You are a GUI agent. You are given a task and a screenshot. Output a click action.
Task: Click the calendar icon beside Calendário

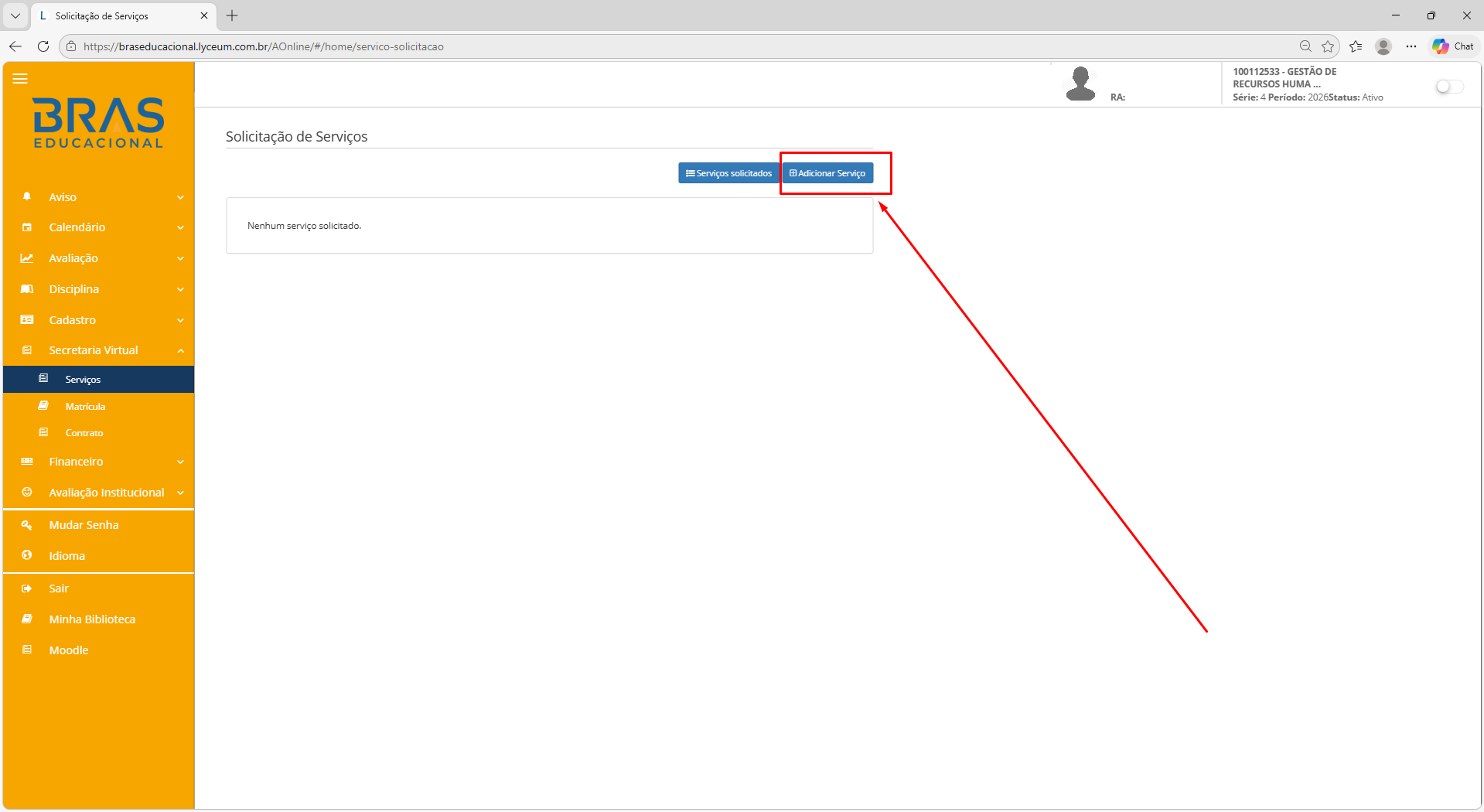point(27,227)
